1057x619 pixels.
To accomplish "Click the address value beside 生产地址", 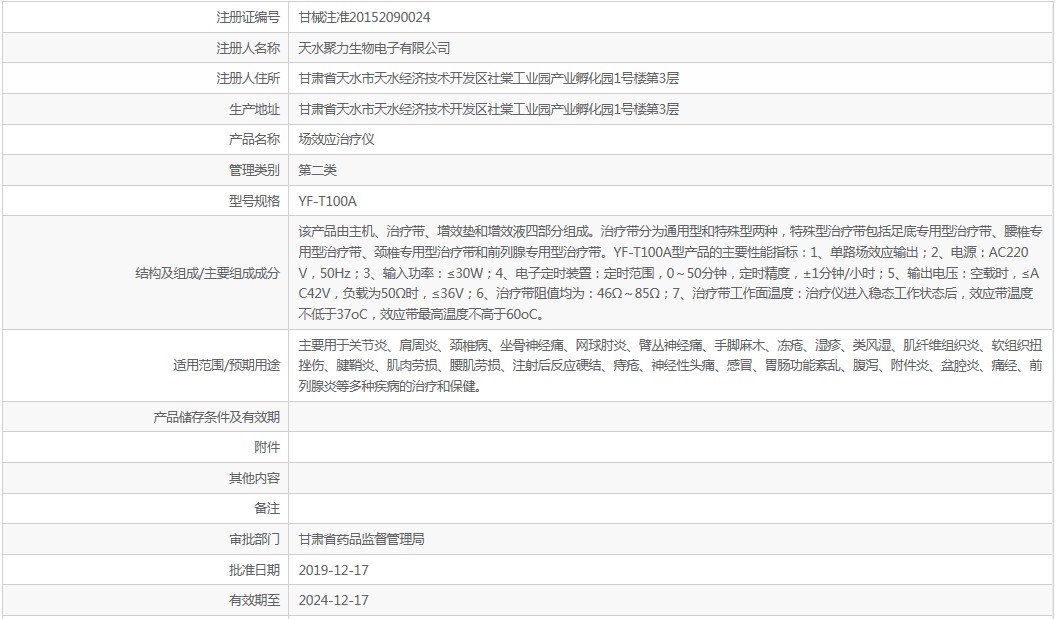I will [x=489, y=109].
